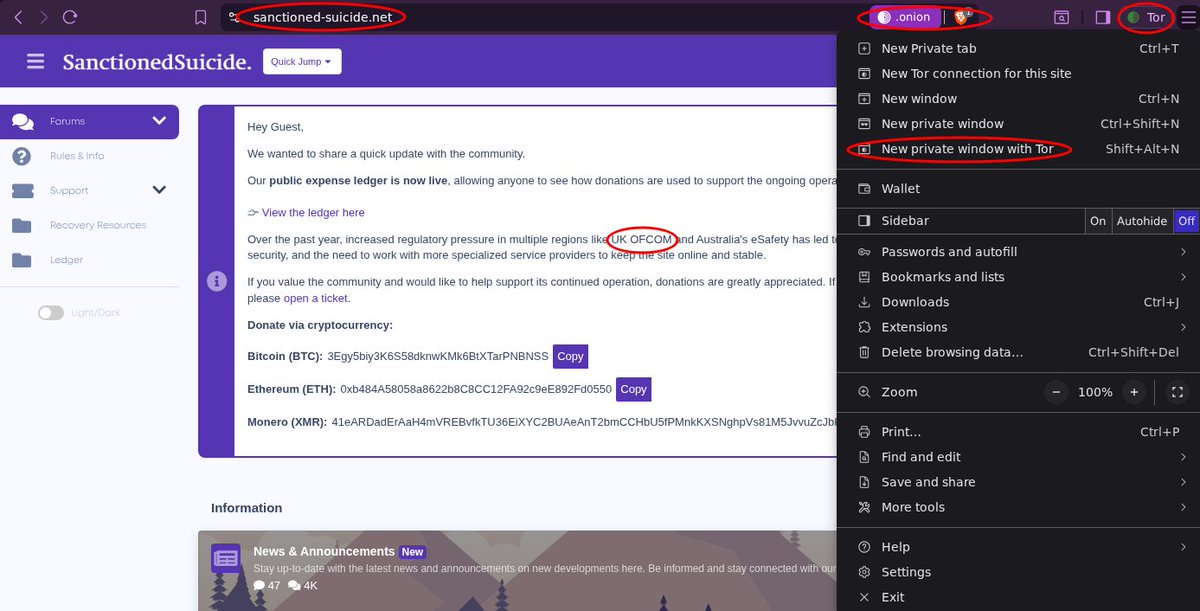
Task: Follow the View the ledger here link
Action: coord(313,212)
